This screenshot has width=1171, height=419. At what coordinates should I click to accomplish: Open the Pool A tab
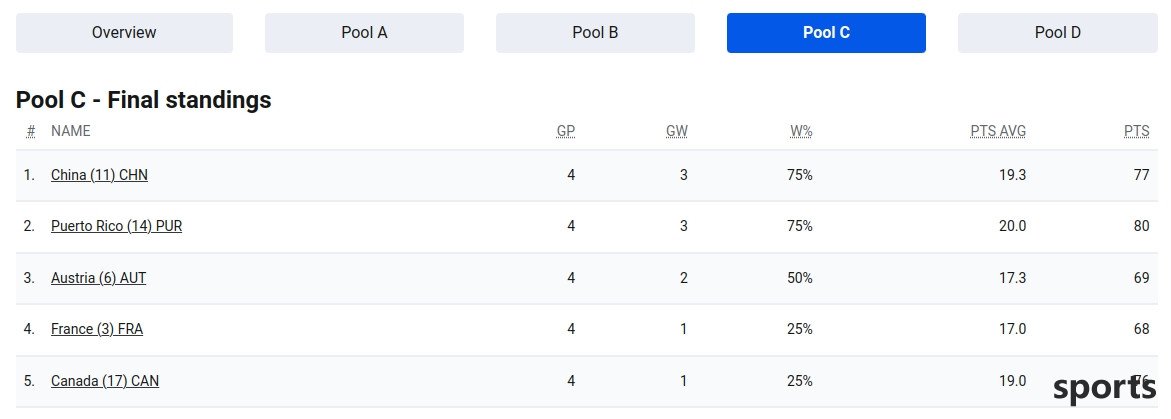click(x=364, y=33)
